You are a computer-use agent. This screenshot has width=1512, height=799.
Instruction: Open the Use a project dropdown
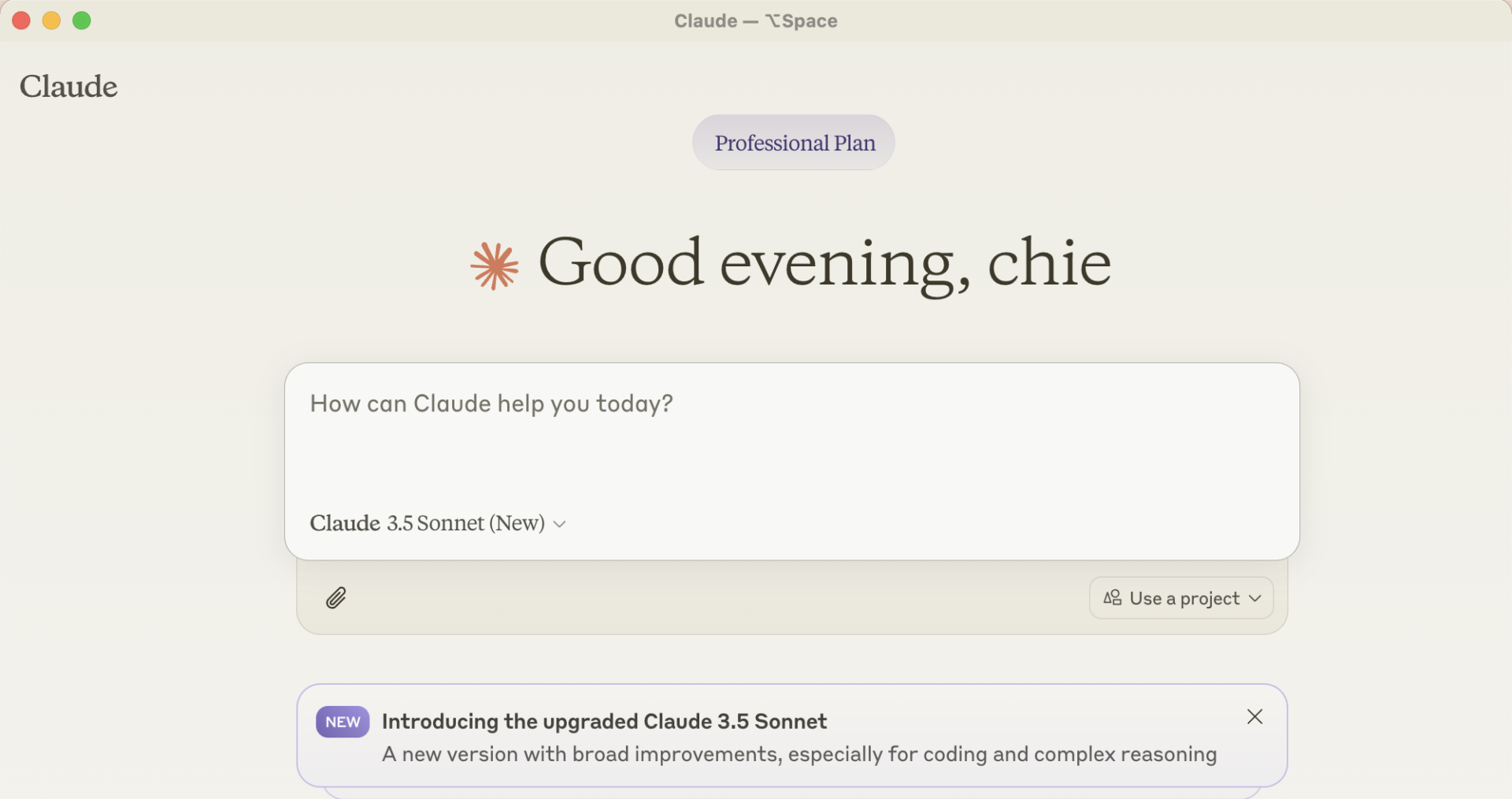pos(1181,598)
